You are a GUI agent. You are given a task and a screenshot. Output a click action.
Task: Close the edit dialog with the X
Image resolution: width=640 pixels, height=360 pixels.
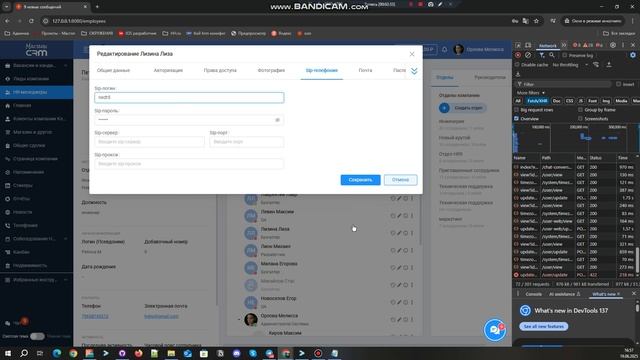pyautogui.click(x=412, y=54)
